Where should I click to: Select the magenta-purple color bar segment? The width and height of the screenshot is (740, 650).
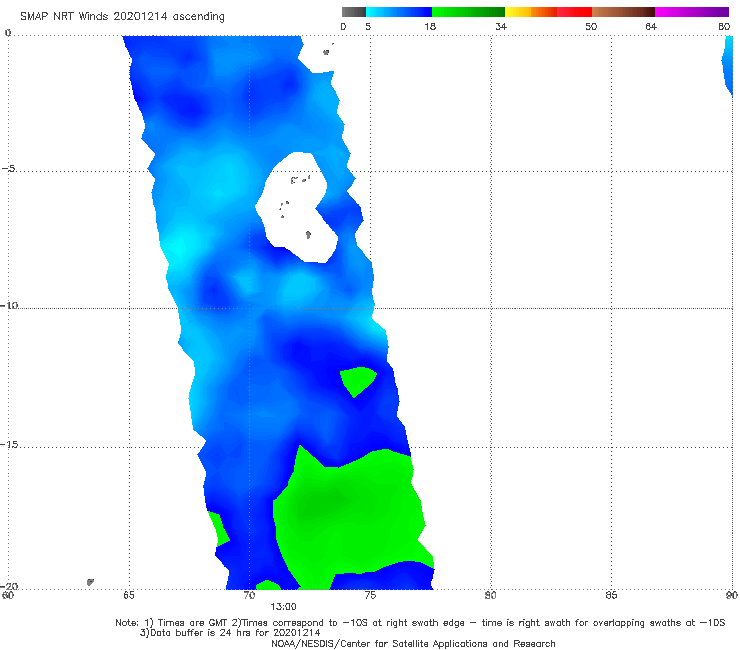[x=692, y=12]
